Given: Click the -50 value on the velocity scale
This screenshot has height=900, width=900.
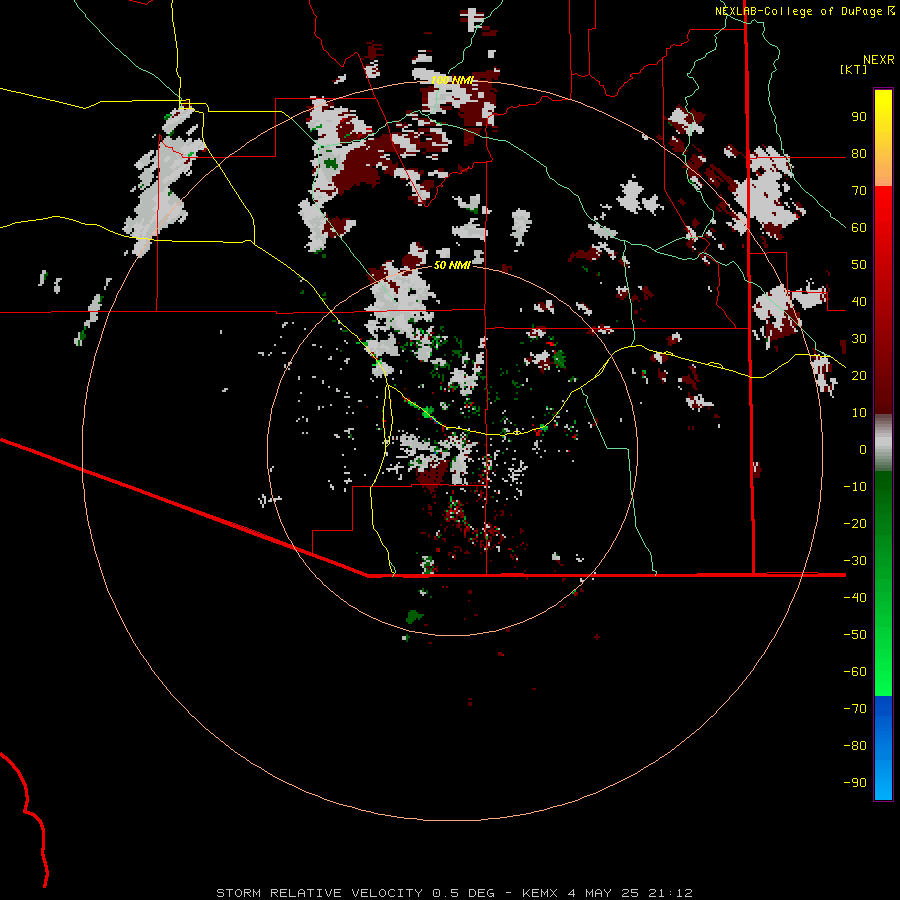Looking at the screenshot, I should (x=855, y=635).
